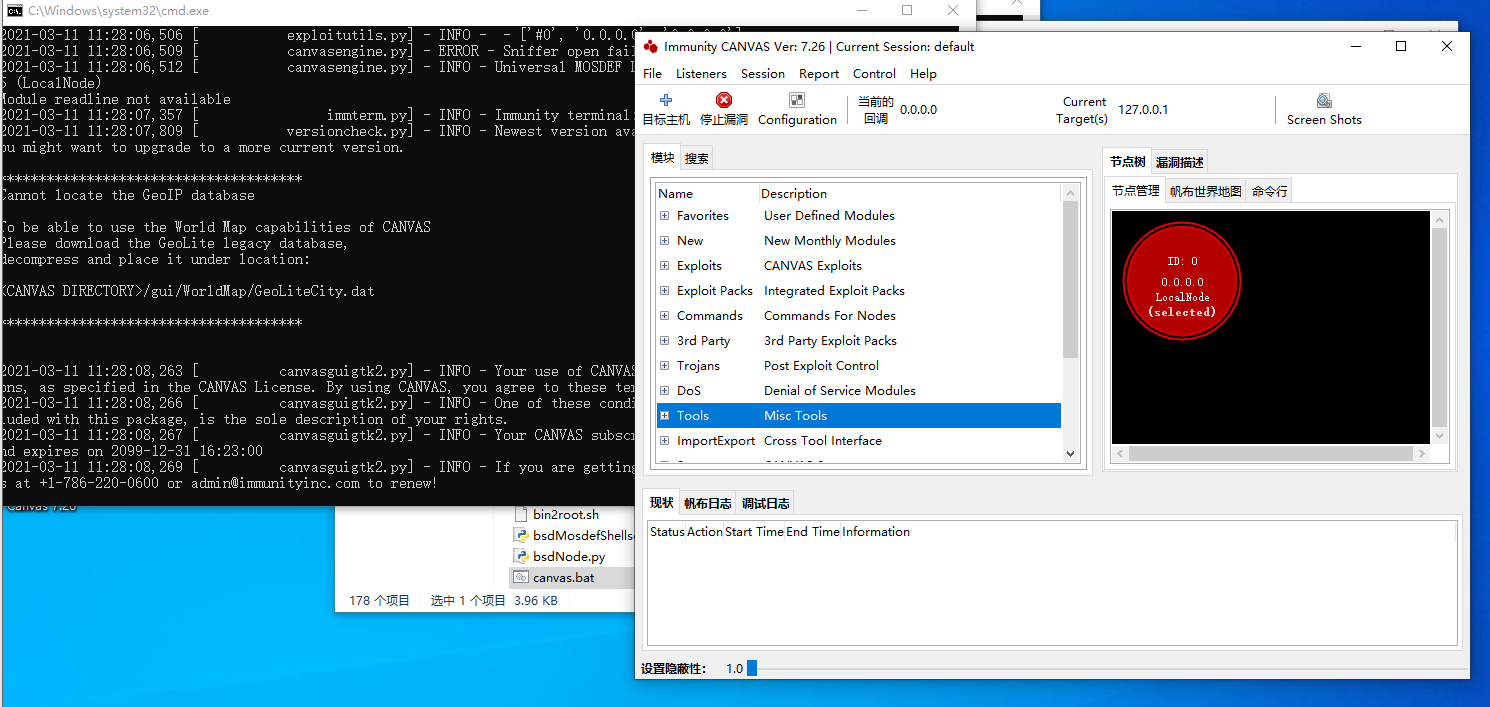Image resolution: width=1490 pixels, height=707 pixels.
Task: Click the 'User Defined Modules' description
Action: 829,215
